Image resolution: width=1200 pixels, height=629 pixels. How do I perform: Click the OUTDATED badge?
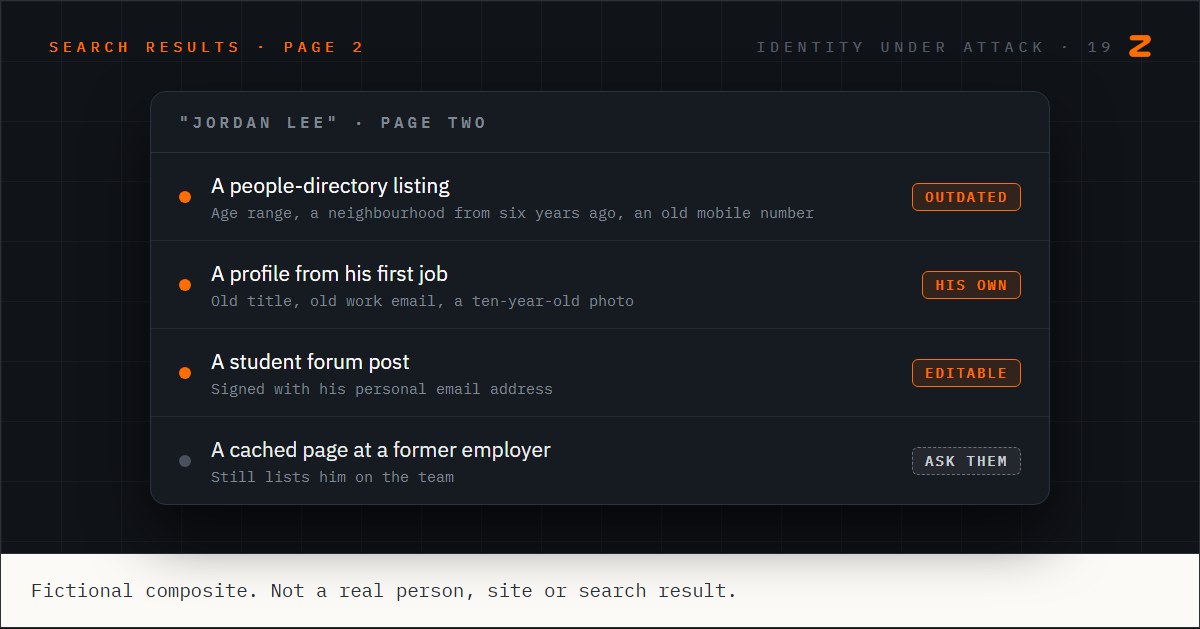point(966,197)
